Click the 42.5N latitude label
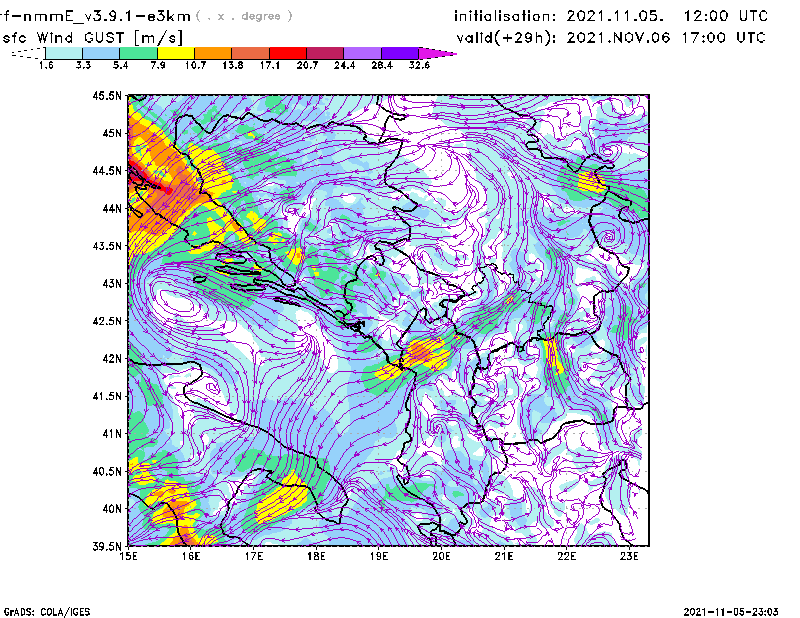 107,321
